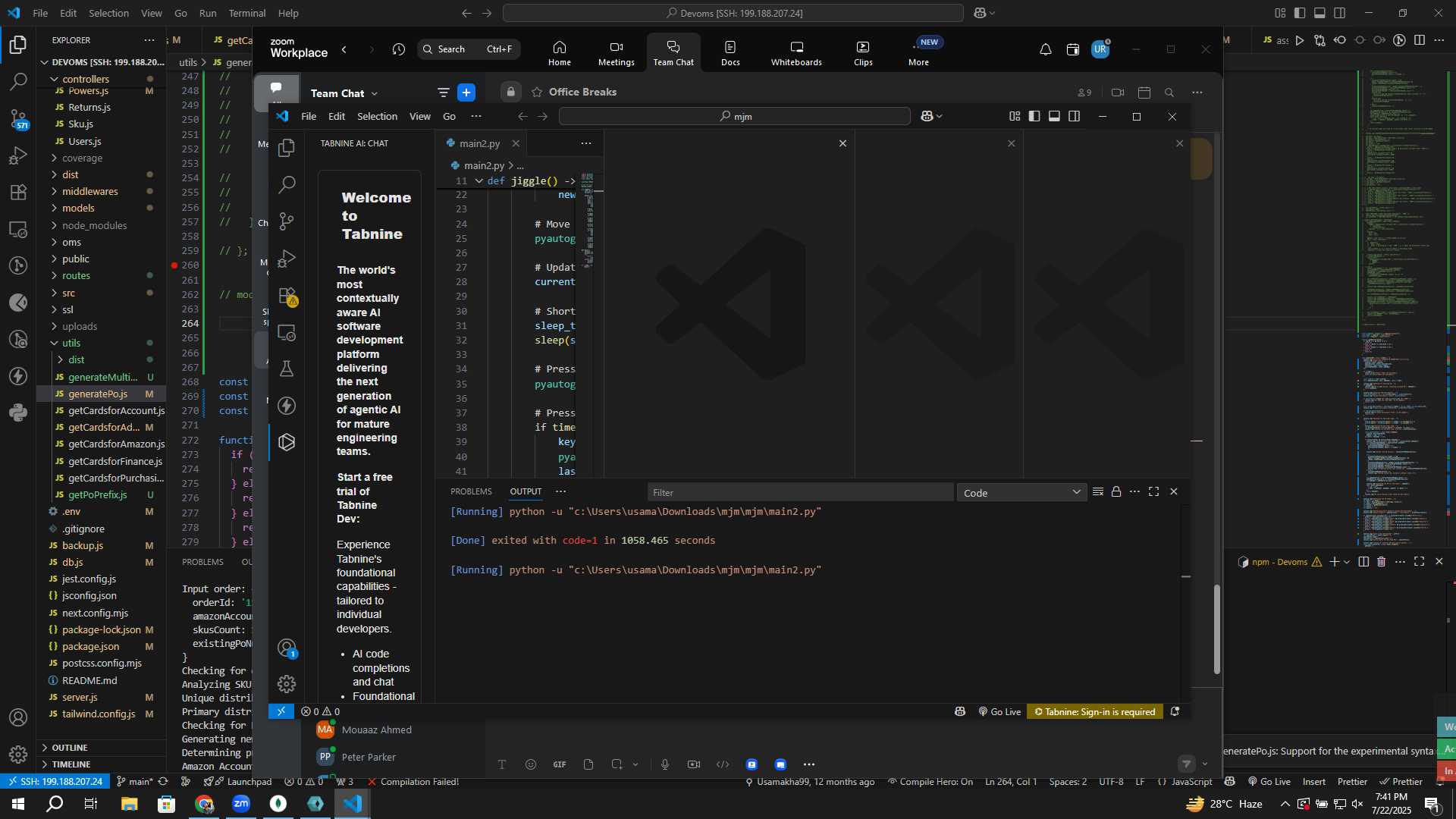This screenshot has height=819, width=1456.
Task: Switch to the Meetings tab in Zoom
Action: pyautogui.click(x=617, y=53)
